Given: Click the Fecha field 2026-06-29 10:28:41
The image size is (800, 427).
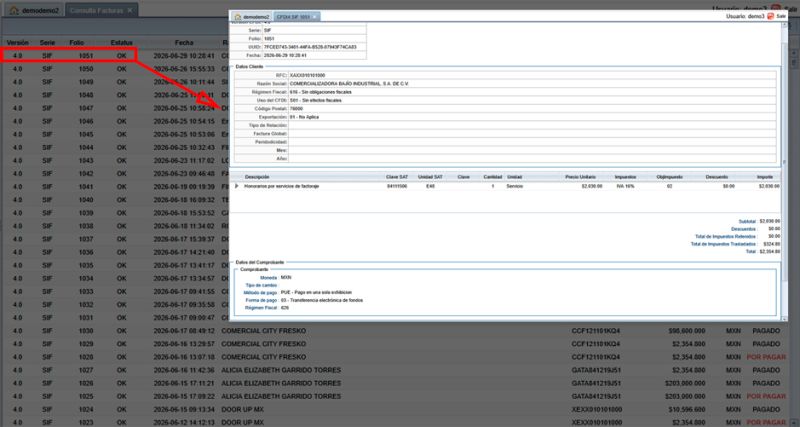Looking at the screenshot, I should [x=314, y=55].
